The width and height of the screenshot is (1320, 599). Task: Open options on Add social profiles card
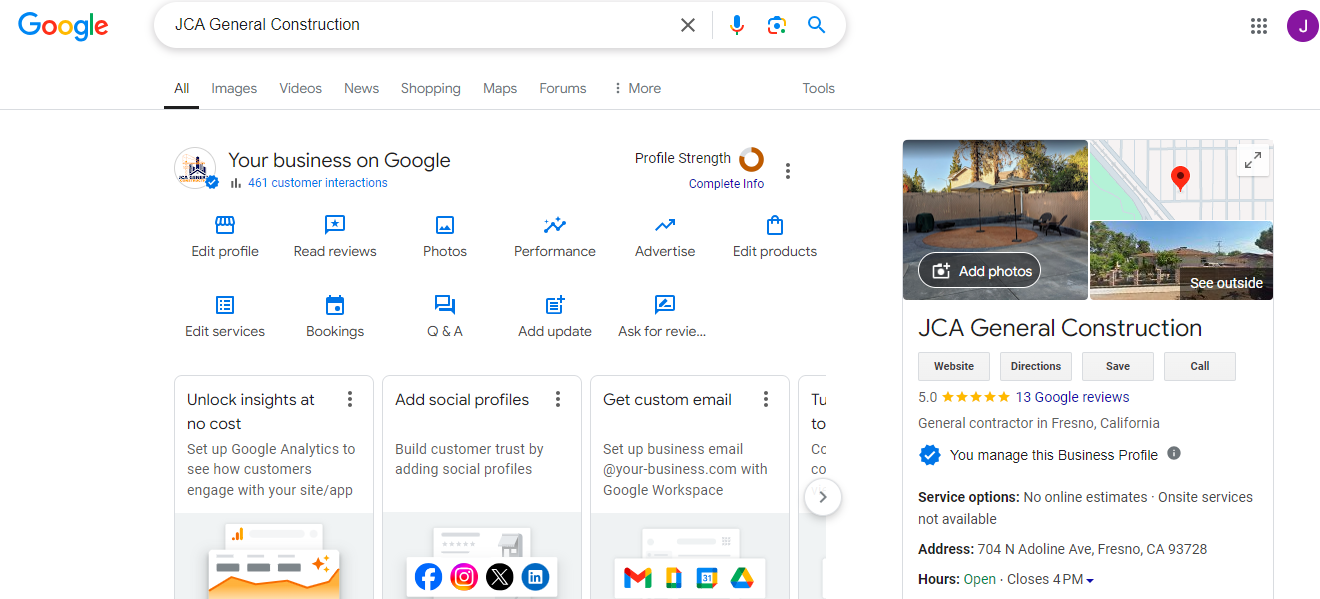(558, 400)
